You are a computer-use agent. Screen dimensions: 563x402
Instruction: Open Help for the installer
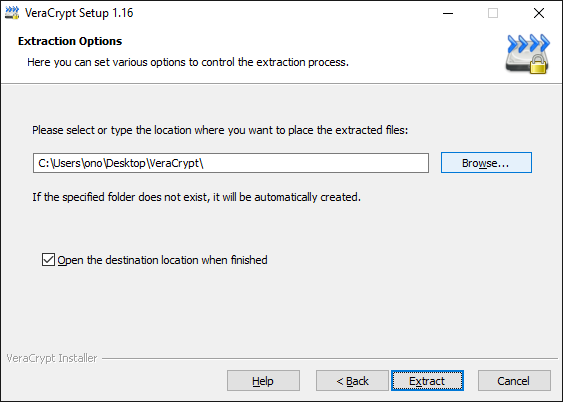pyautogui.click(x=263, y=380)
